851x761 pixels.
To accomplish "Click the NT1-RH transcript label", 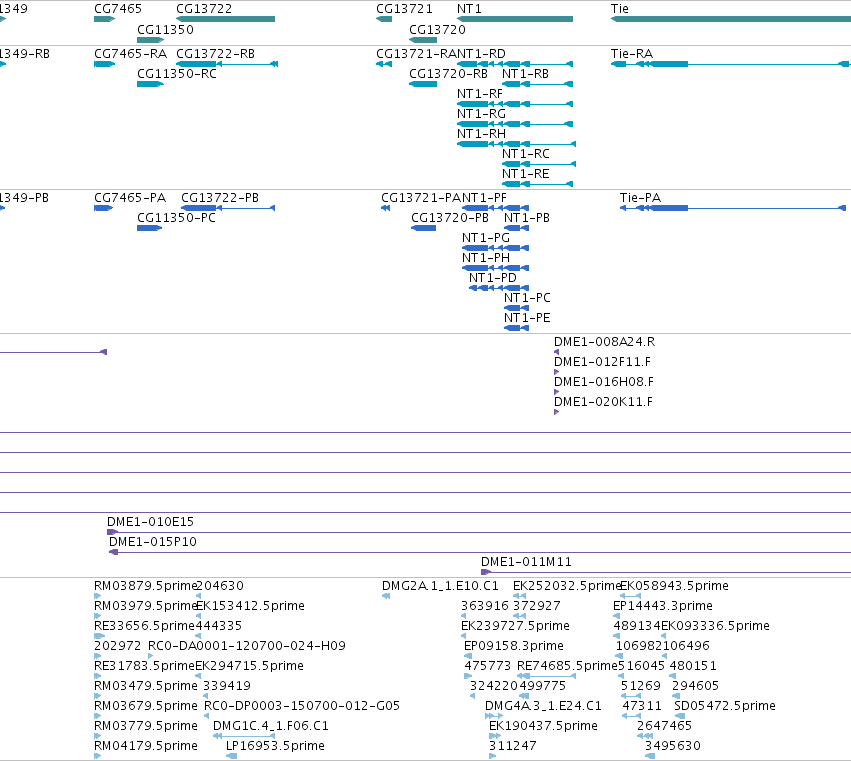I will (x=481, y=134).
